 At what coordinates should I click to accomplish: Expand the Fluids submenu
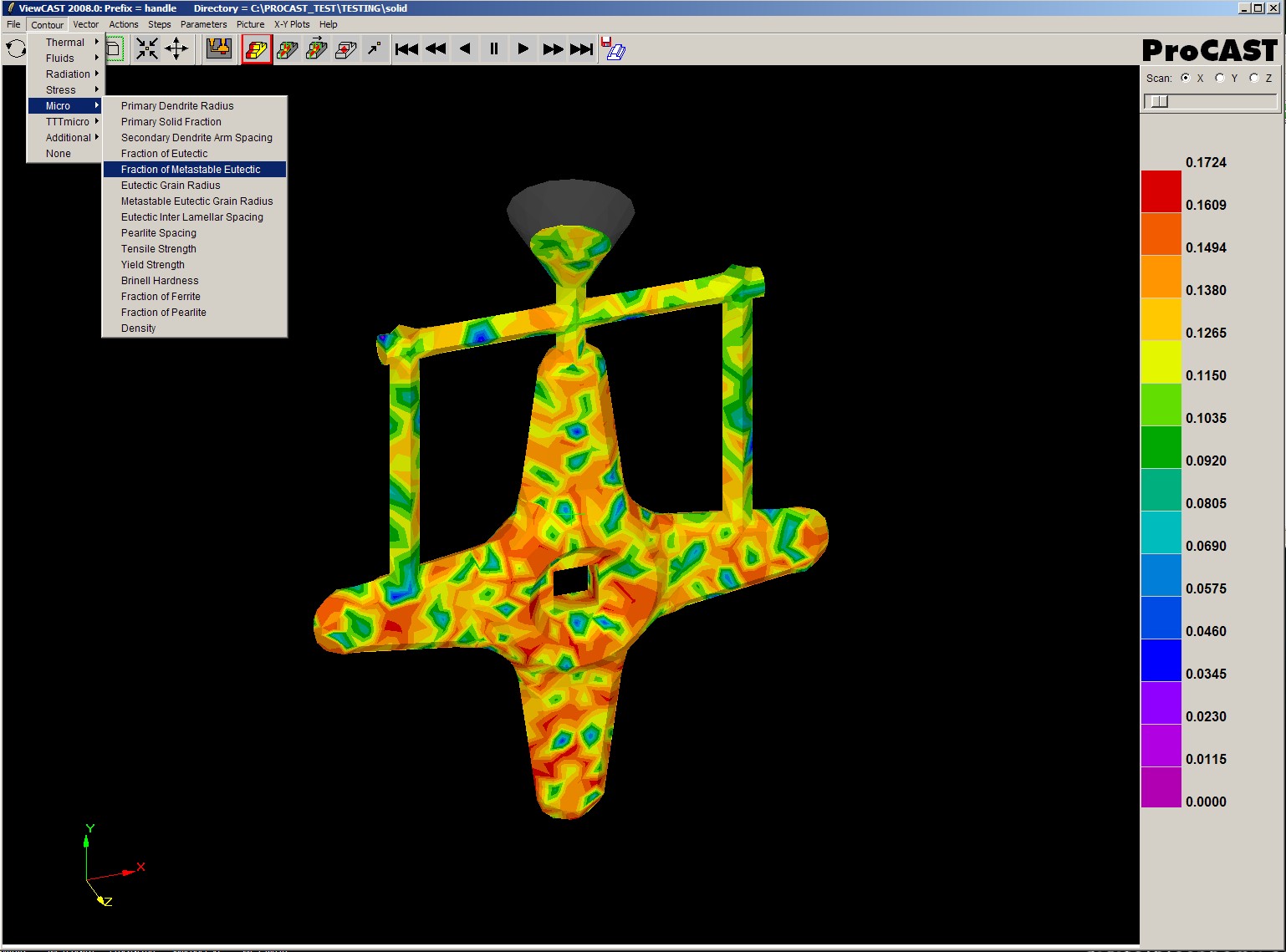[66, 59]
